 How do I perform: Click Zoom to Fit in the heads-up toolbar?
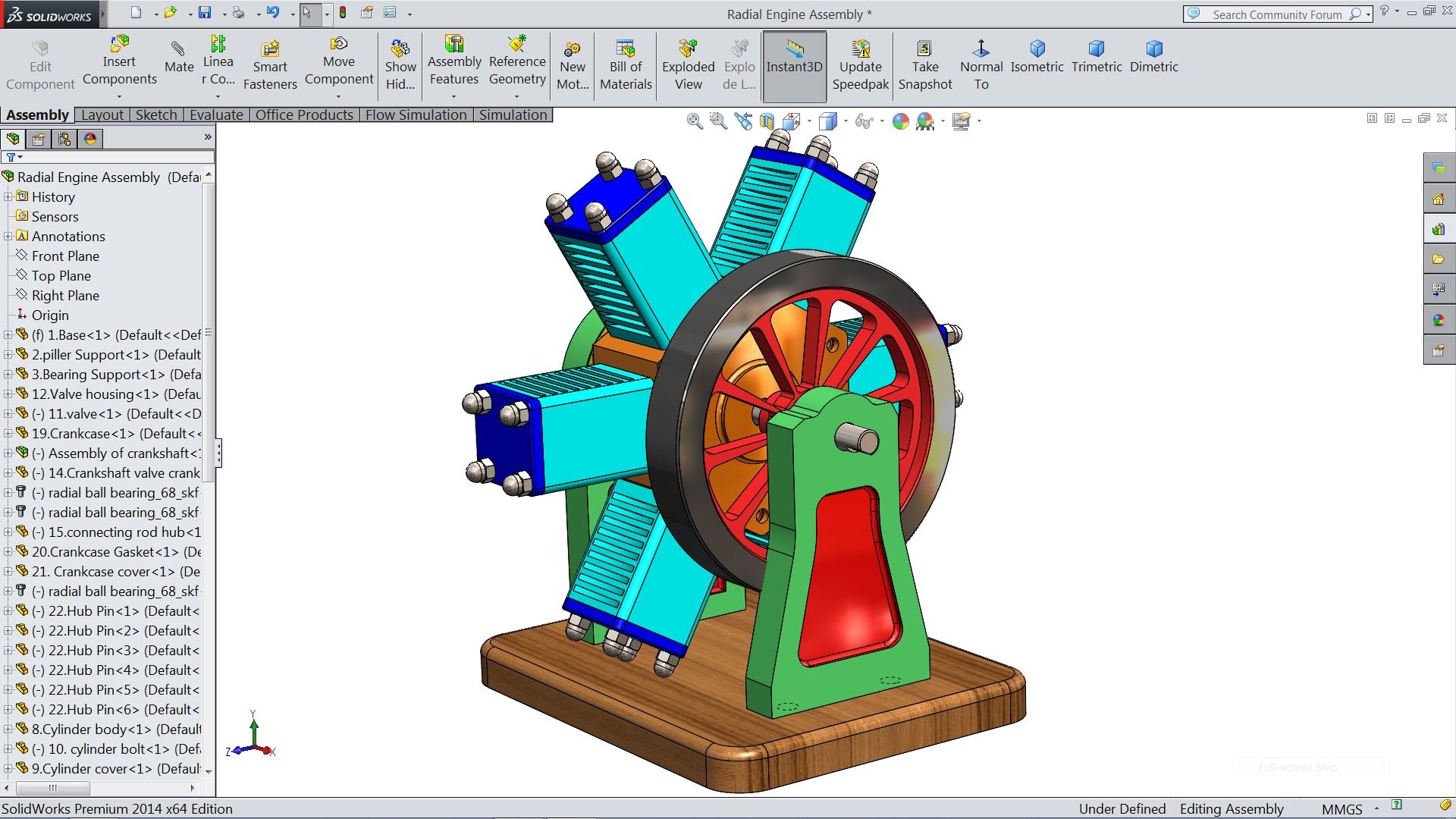click(694, 121)
